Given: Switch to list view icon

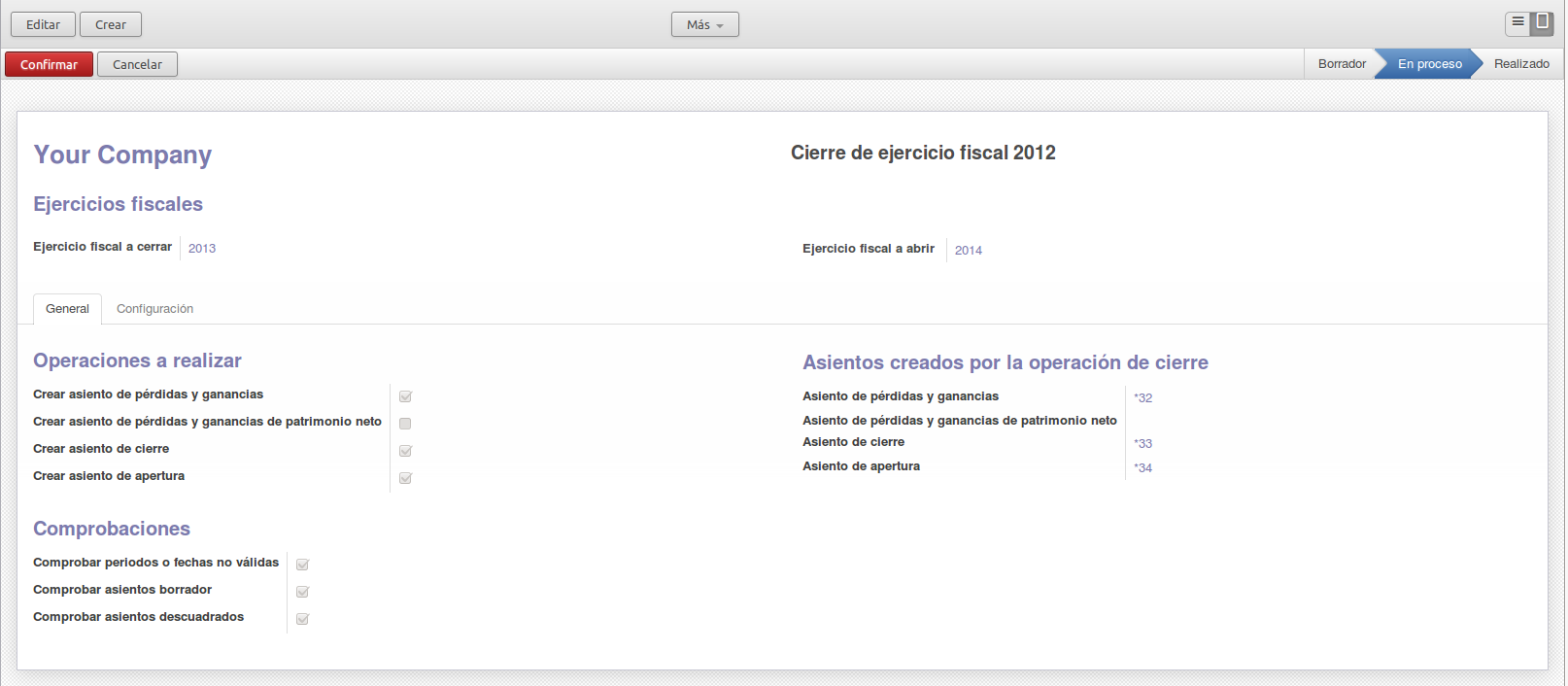Looking at the screenshot, I should 1517,22.
